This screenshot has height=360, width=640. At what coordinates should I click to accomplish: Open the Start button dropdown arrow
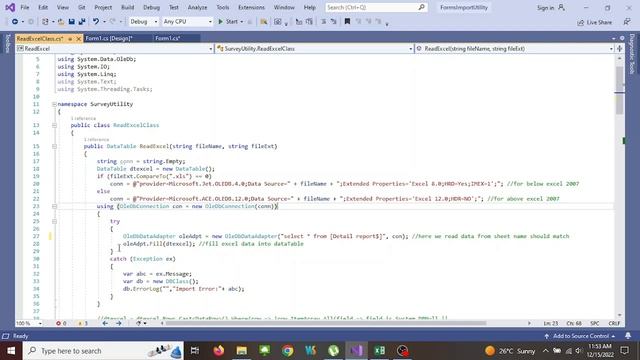click(242, 22)
